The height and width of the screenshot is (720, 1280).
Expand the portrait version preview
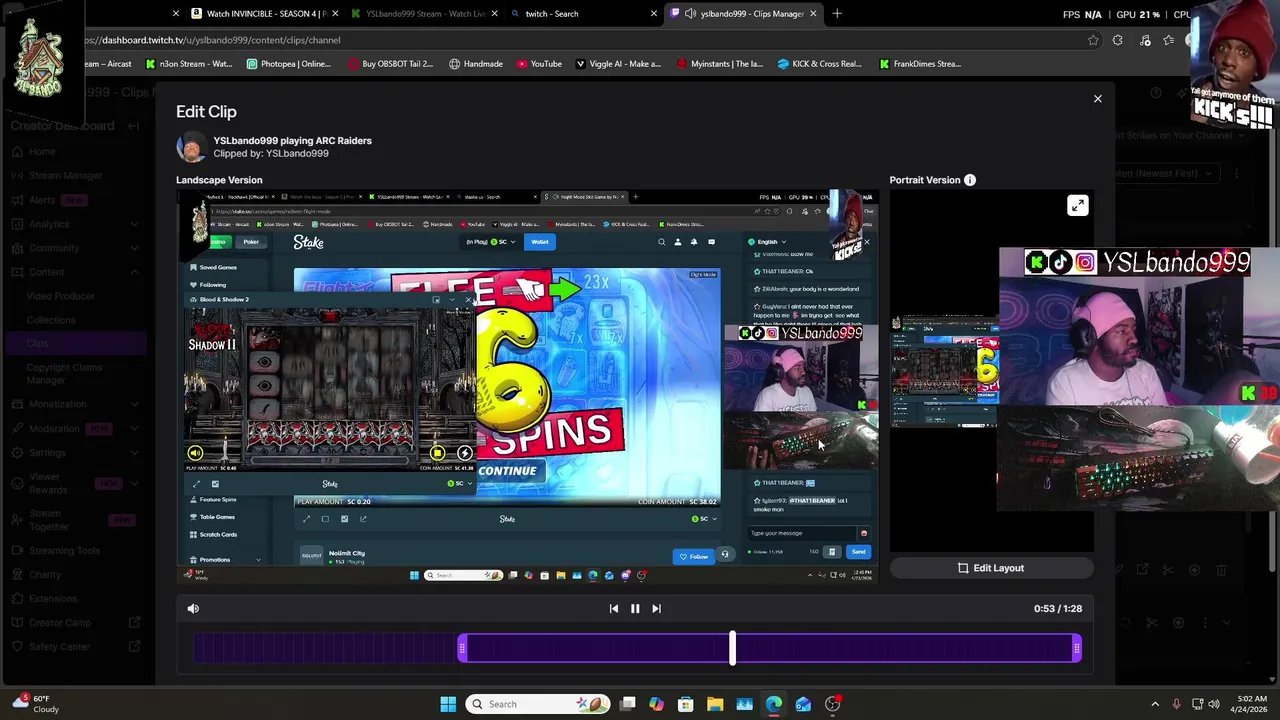[1077, 205]
